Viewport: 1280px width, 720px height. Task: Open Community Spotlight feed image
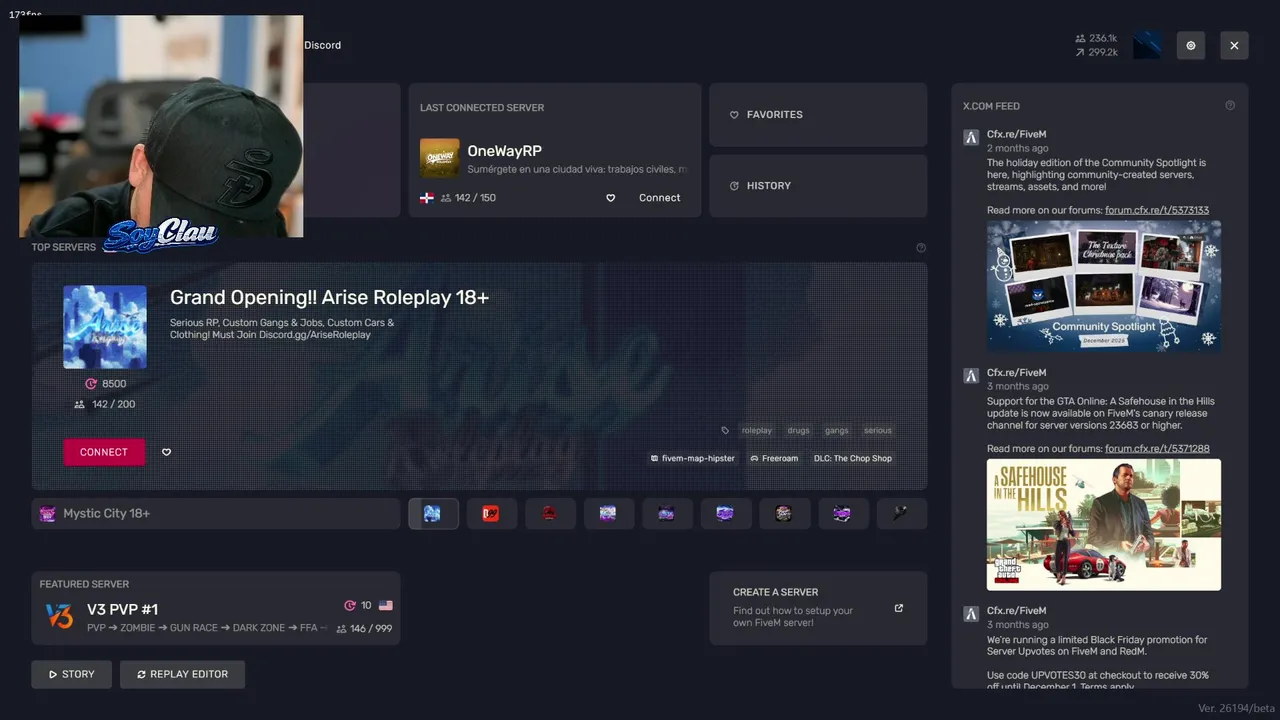click(1104, 285)
